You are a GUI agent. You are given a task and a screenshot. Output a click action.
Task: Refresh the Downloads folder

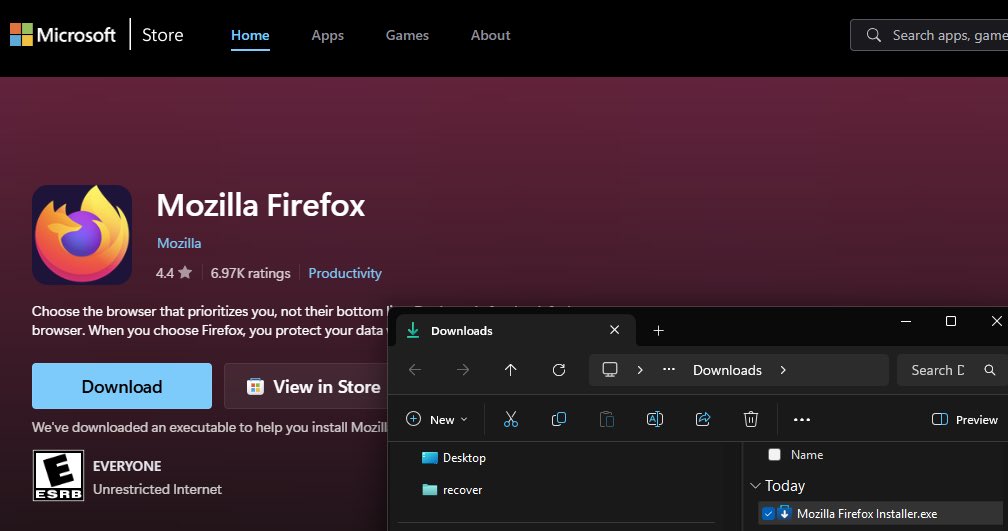tap(559, 370)
